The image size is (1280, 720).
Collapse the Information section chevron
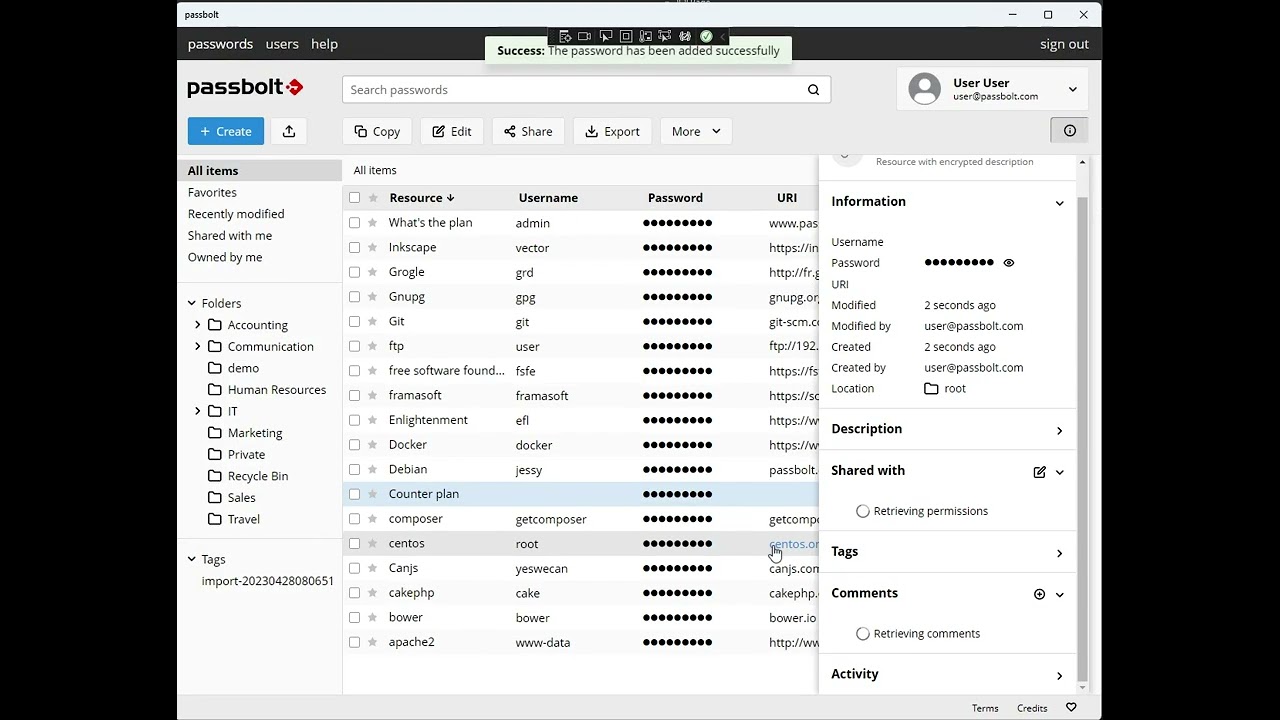pos(1059,203)
